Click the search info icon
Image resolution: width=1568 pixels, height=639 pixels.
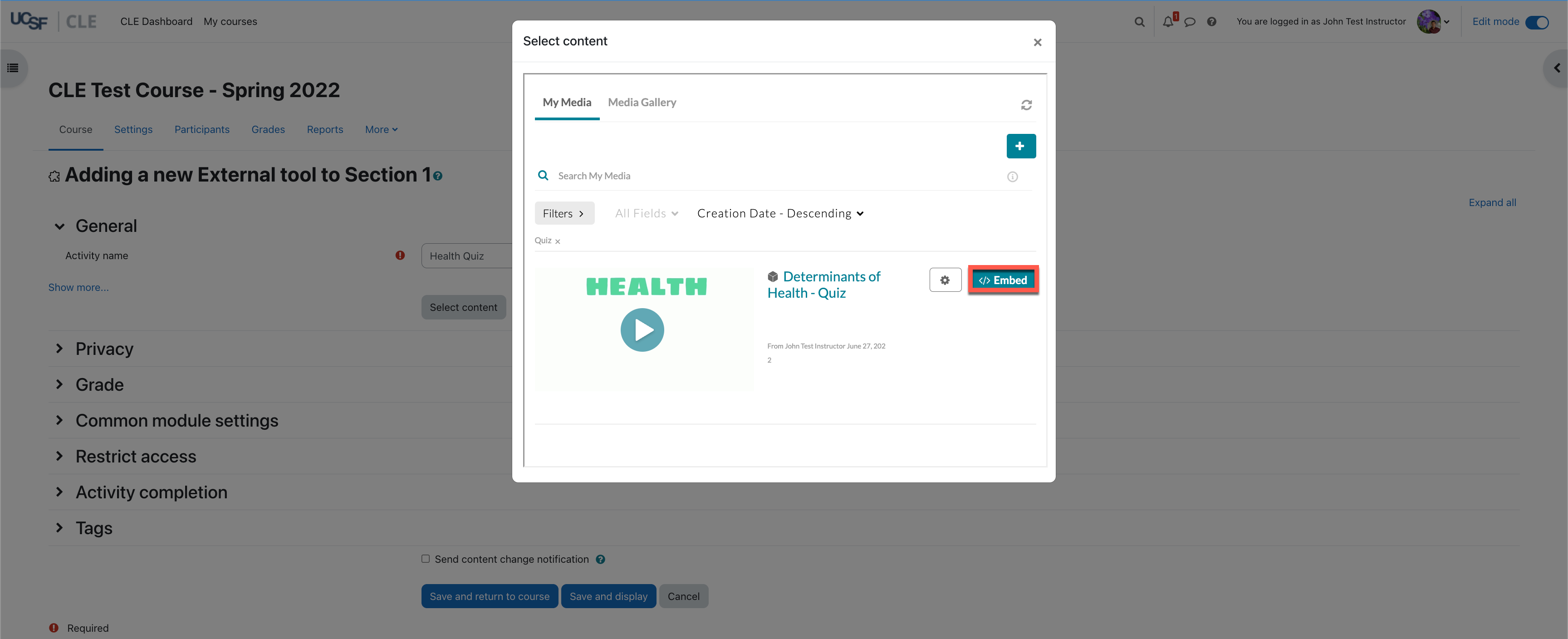(1012, 177)
